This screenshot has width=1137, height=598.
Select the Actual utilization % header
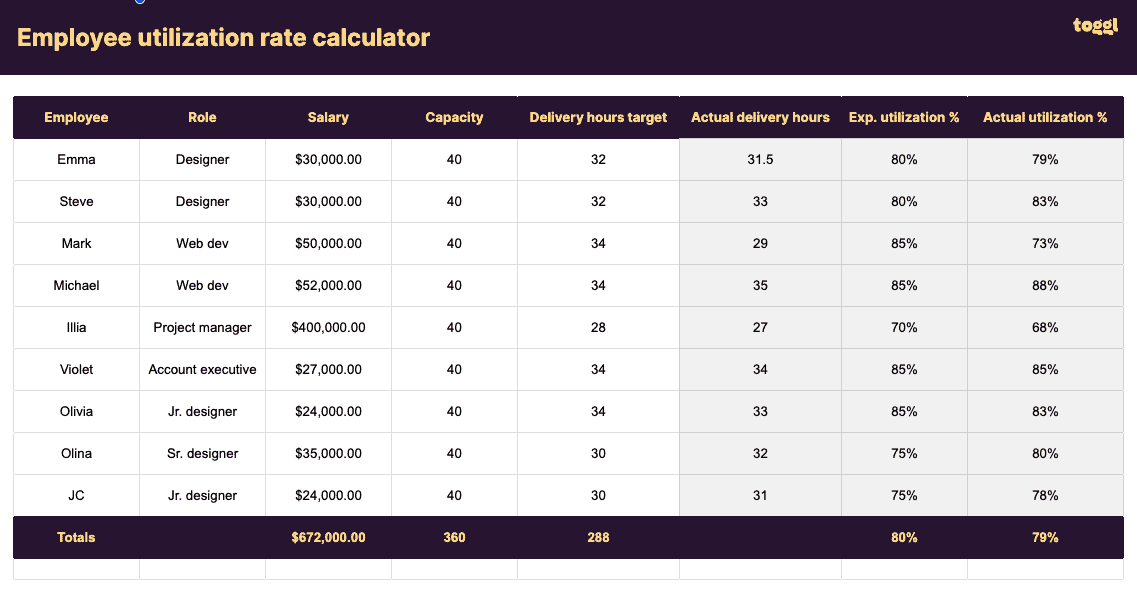tap(1045, 117)
